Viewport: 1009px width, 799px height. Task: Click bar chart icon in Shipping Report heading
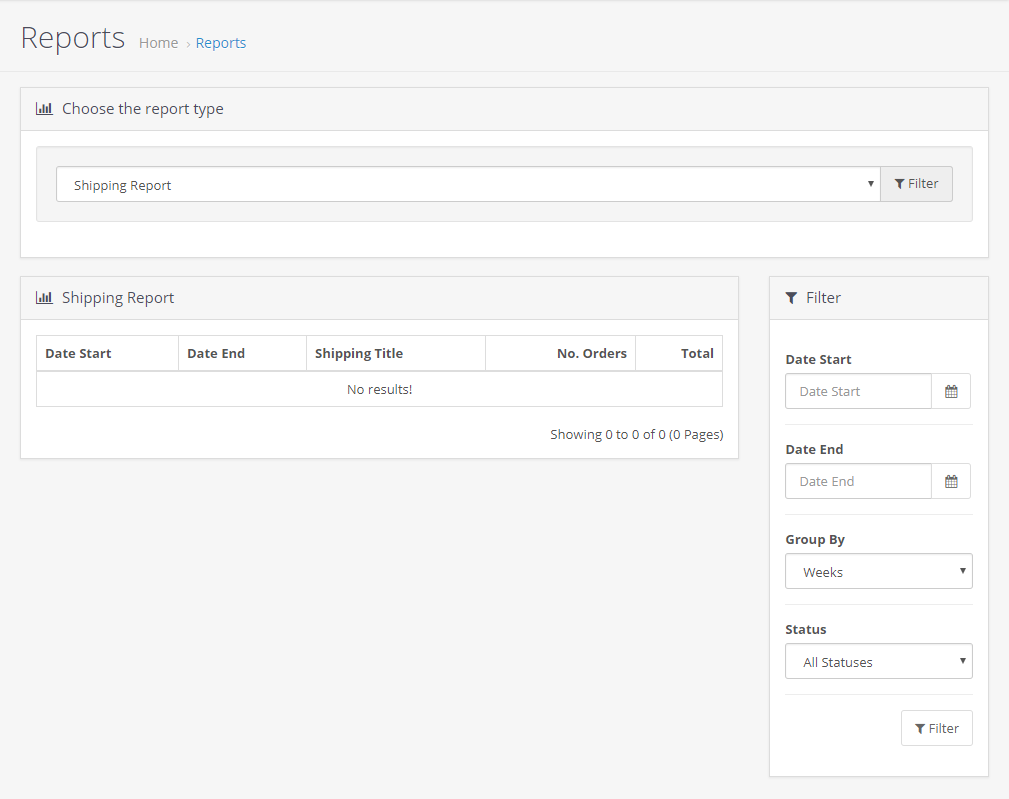[x=44, y=298]
